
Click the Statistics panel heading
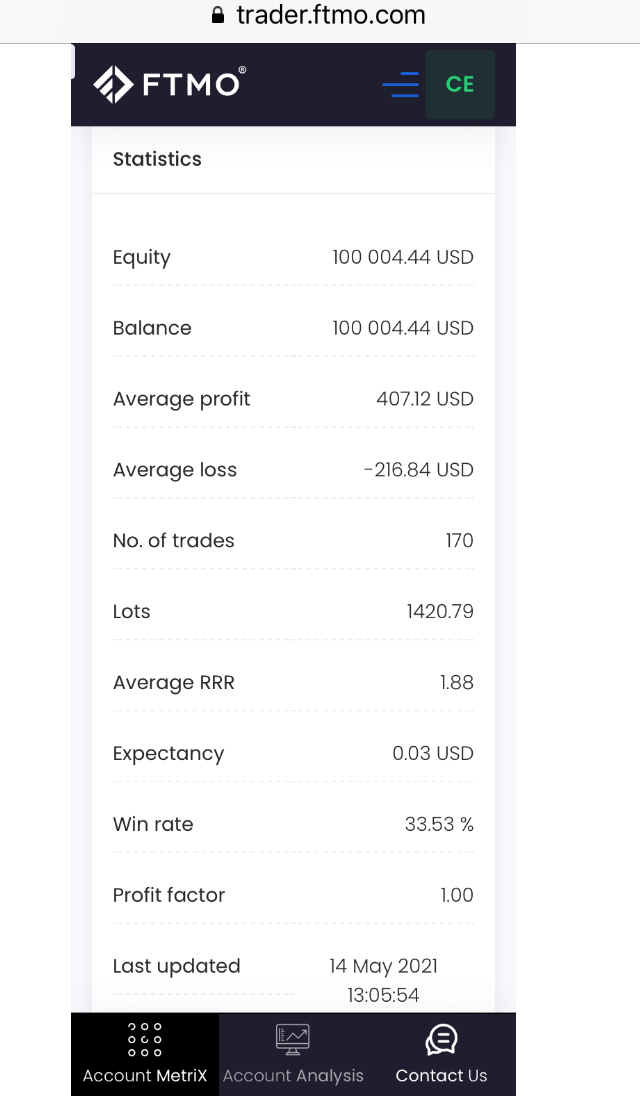tap(157, 159)
